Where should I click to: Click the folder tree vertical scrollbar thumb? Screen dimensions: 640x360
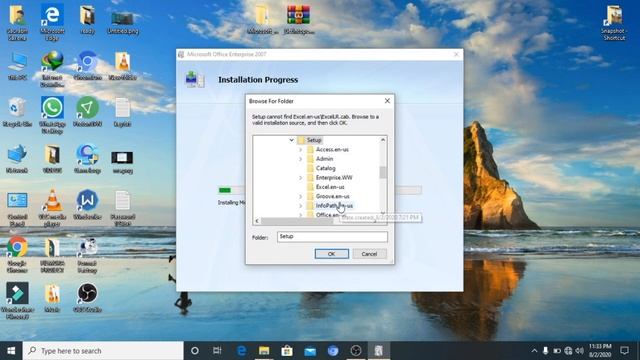point(383,172)
